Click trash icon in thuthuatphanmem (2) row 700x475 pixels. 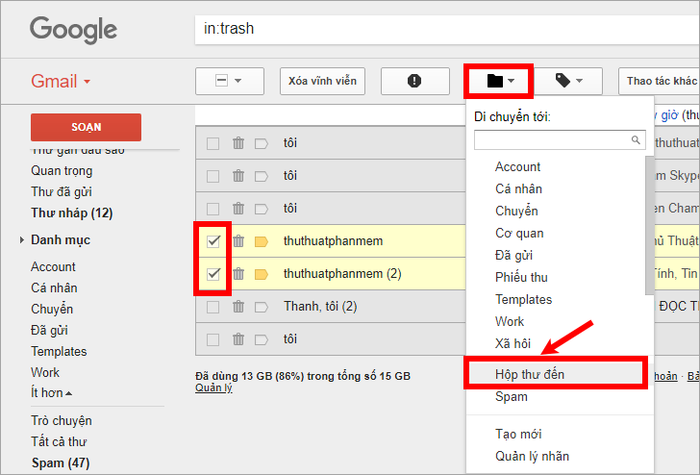click(x=238, y=274)
